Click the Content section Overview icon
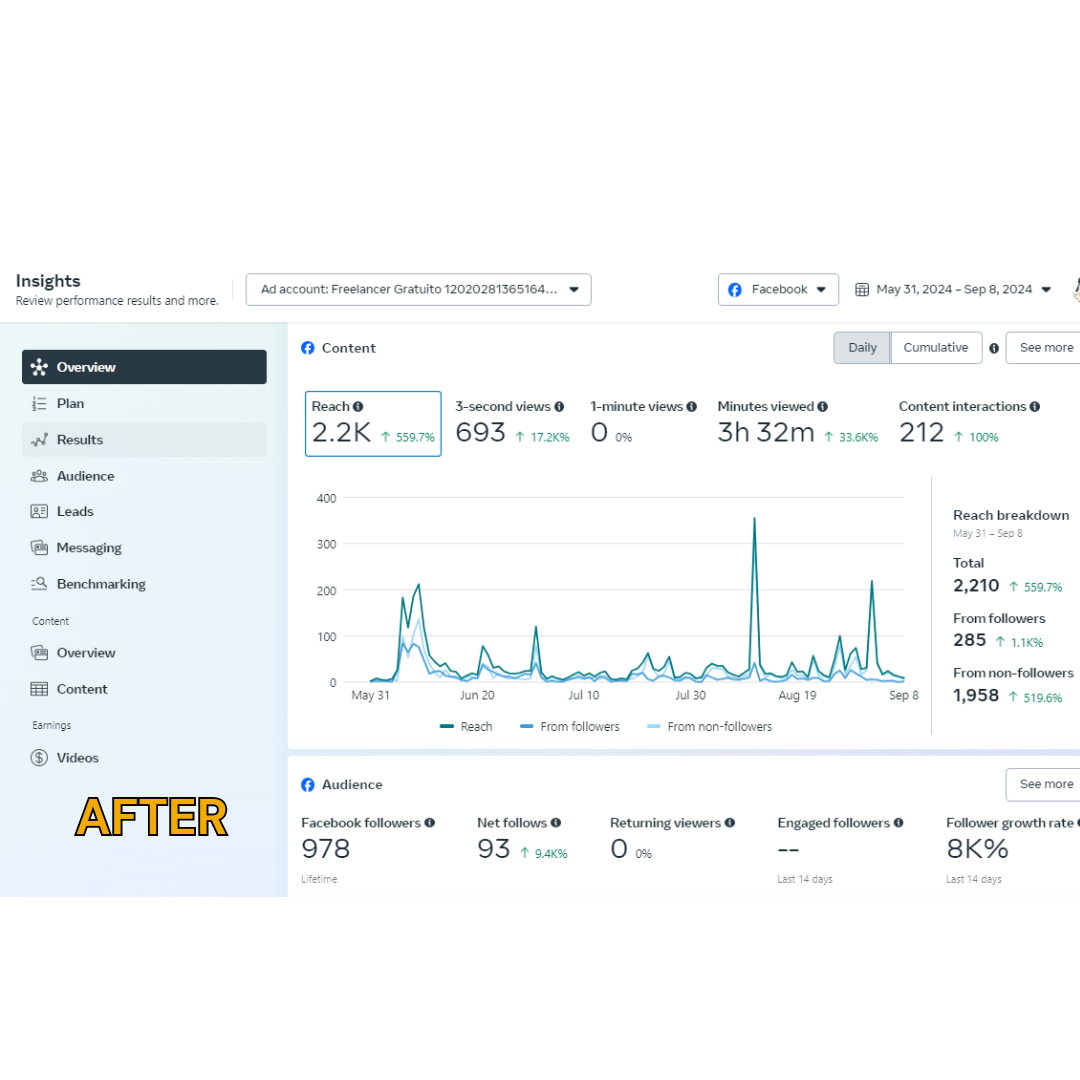The width and height of the screenshot is (1080, 1080). point(39,652)
